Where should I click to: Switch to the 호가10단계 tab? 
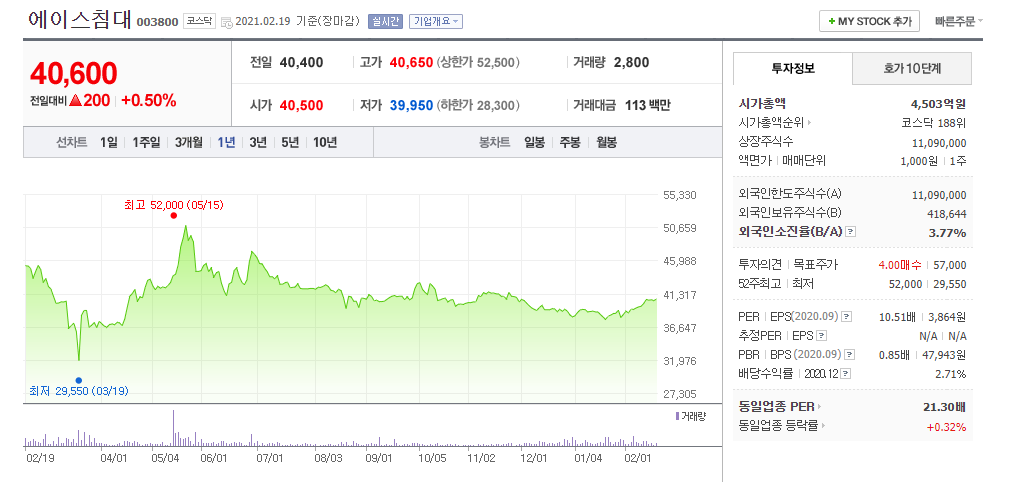(x=912, y=68)
